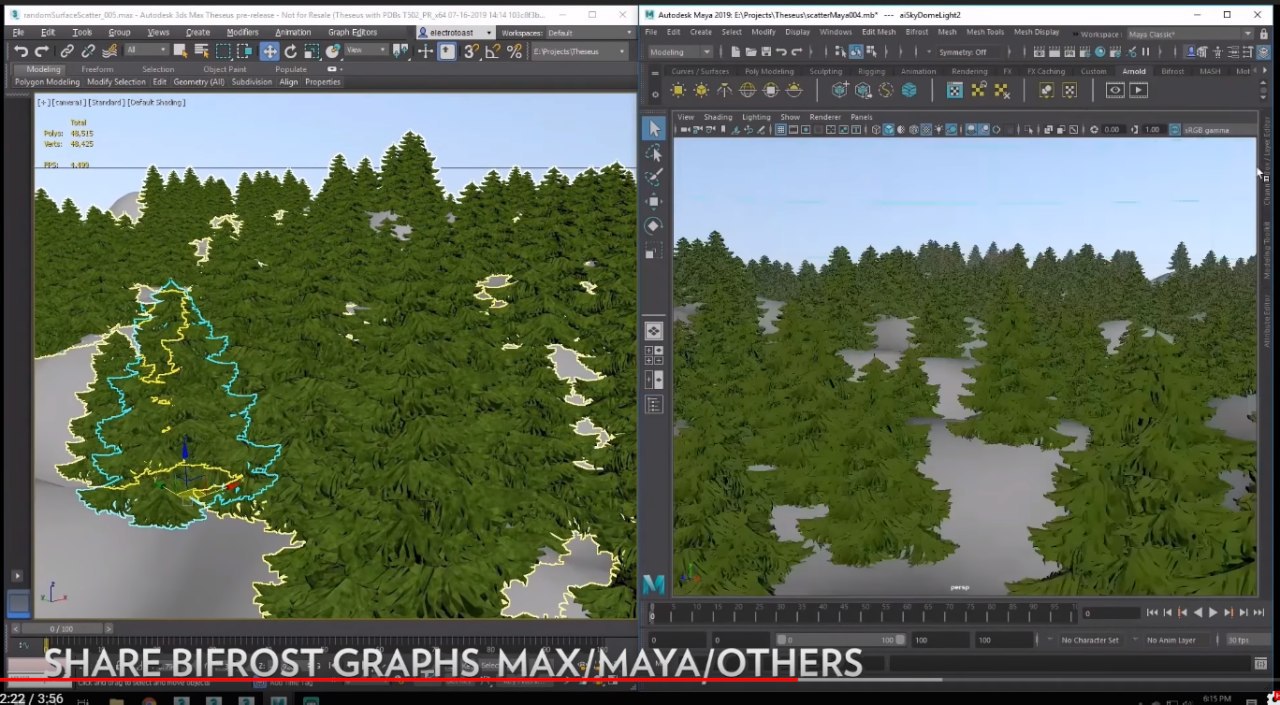The image size is (1280, 705).
Task: Toggle 3D Snaps in 3ds Max
Action: click(x=472, y=52)
